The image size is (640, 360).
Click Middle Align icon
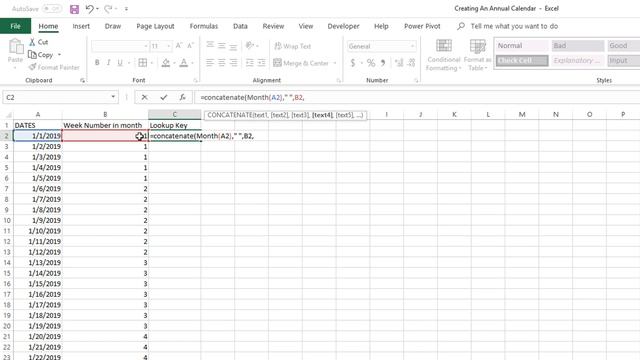point(222,45)
